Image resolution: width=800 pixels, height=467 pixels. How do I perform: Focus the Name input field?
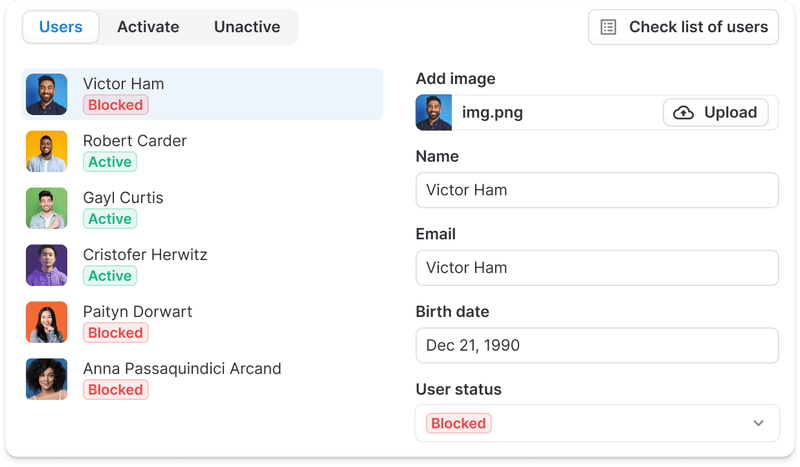point(597,190)
